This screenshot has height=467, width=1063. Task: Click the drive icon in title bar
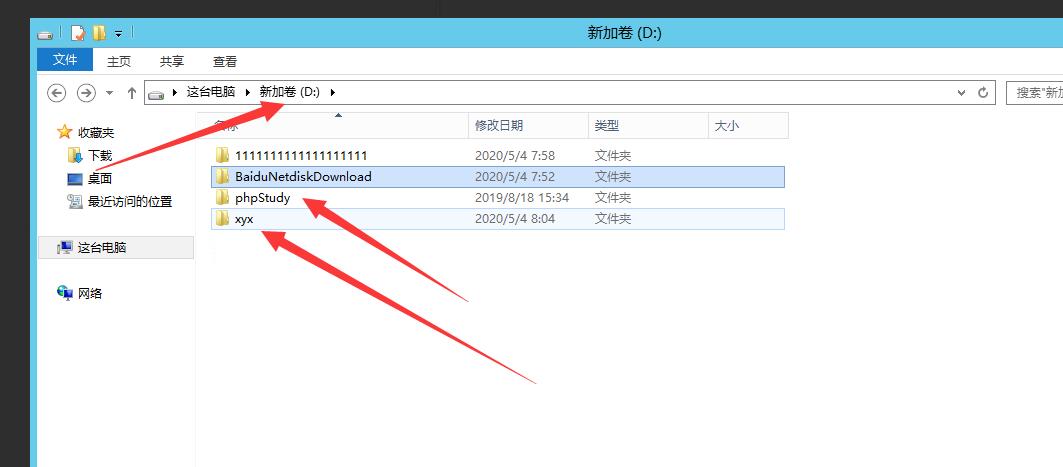(x=46, y=34)
